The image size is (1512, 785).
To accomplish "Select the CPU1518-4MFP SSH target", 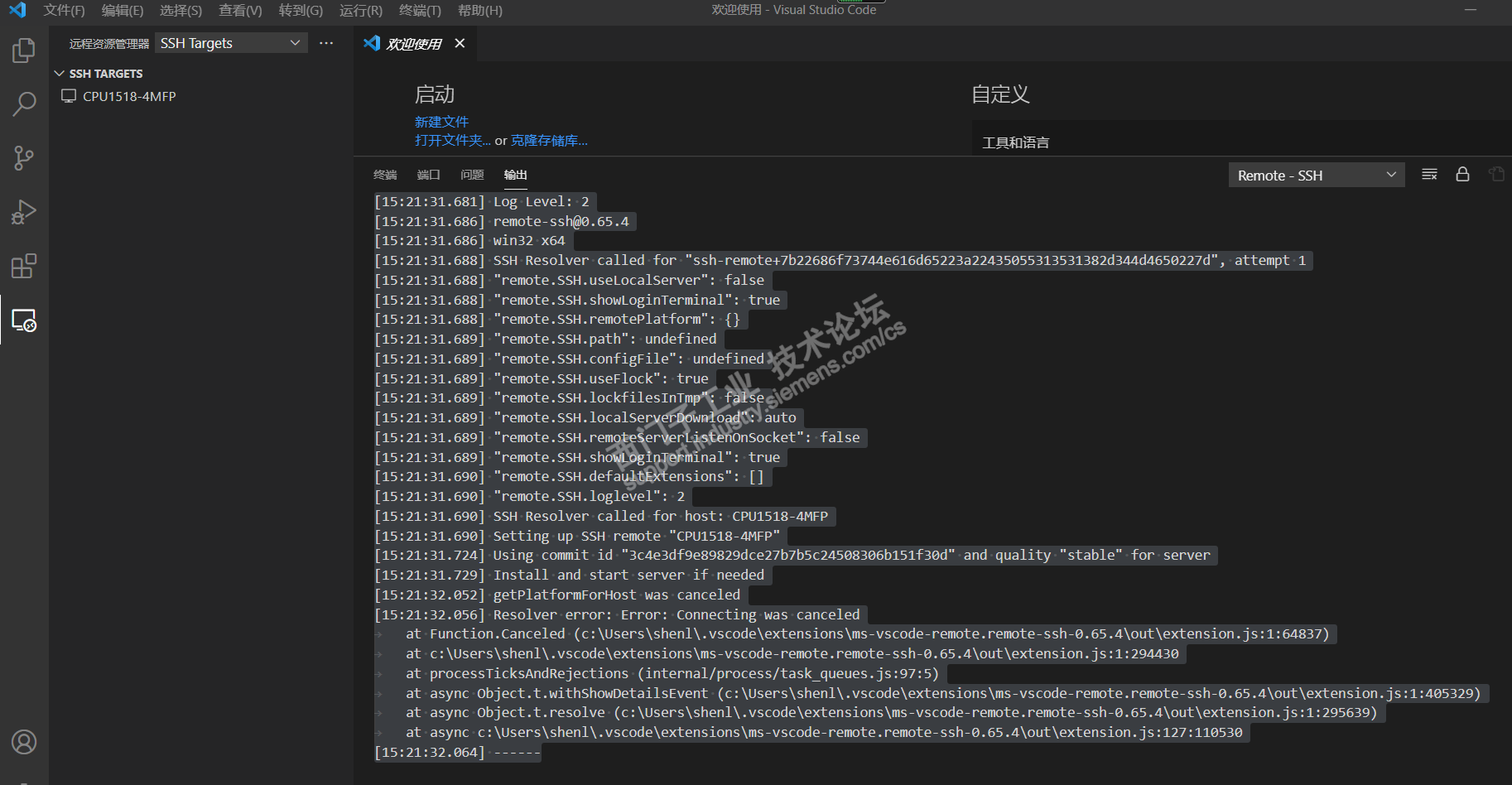I will click(x=129, y=96).
